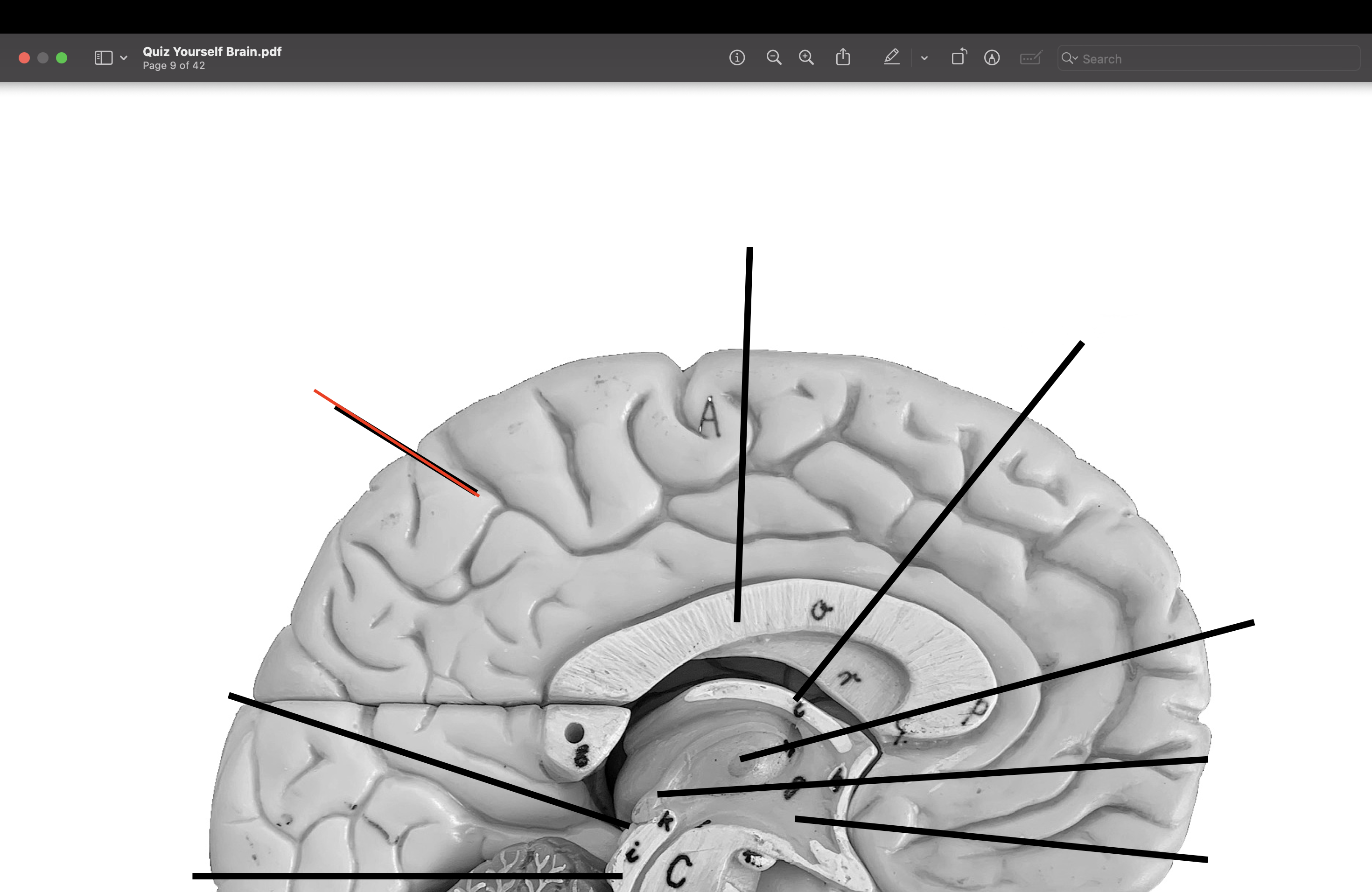The width and height of the screenshot is (1372, 892).
Task: Enter full screen with green button
Action: [62, 58]
